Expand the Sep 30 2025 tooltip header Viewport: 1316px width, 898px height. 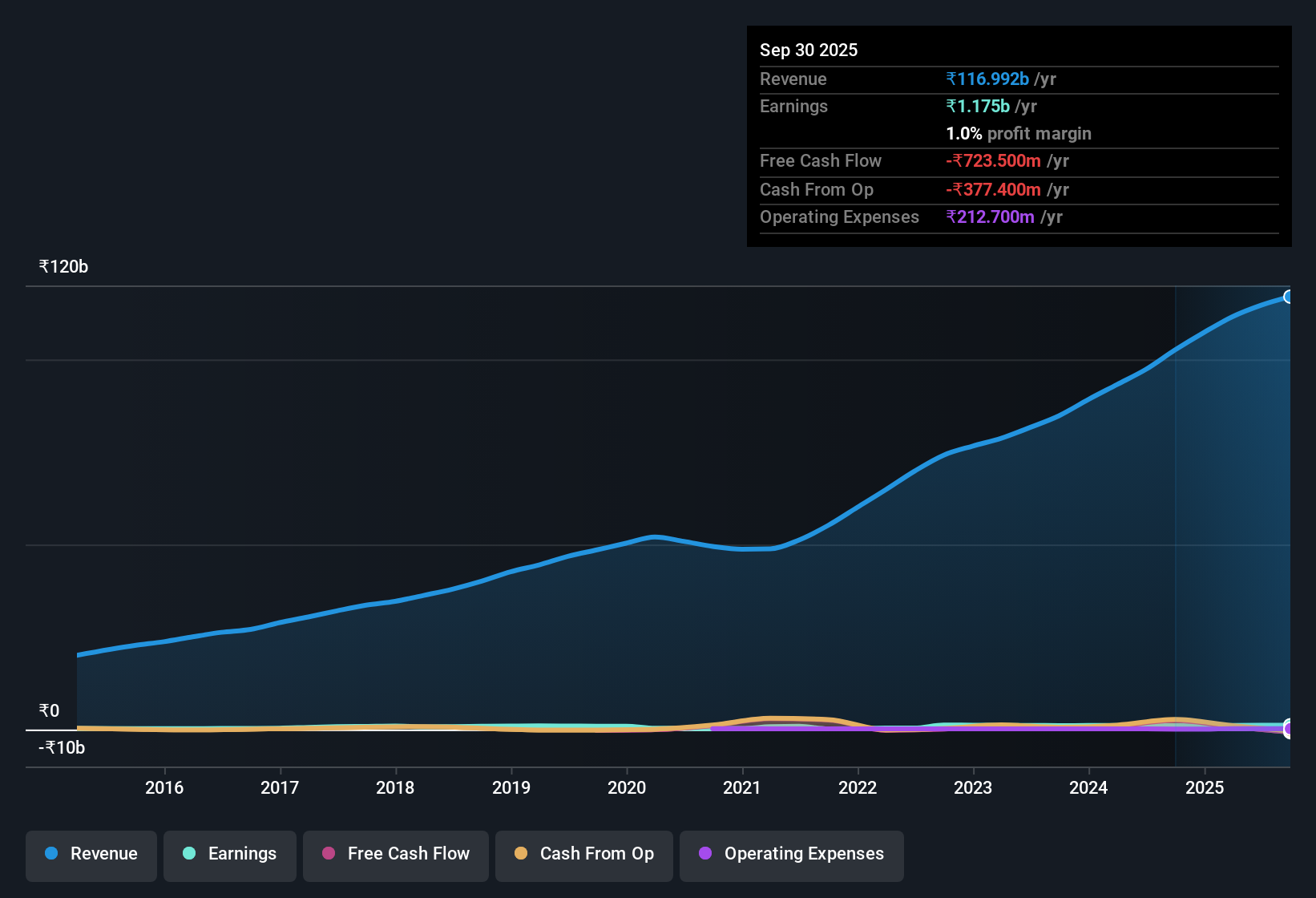point(809,50)
